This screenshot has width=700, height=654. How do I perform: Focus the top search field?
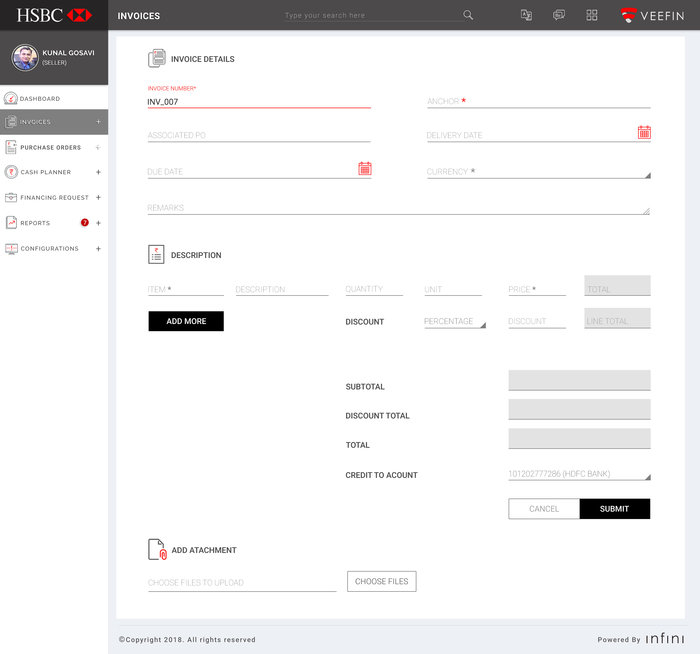tap(373, 15)
